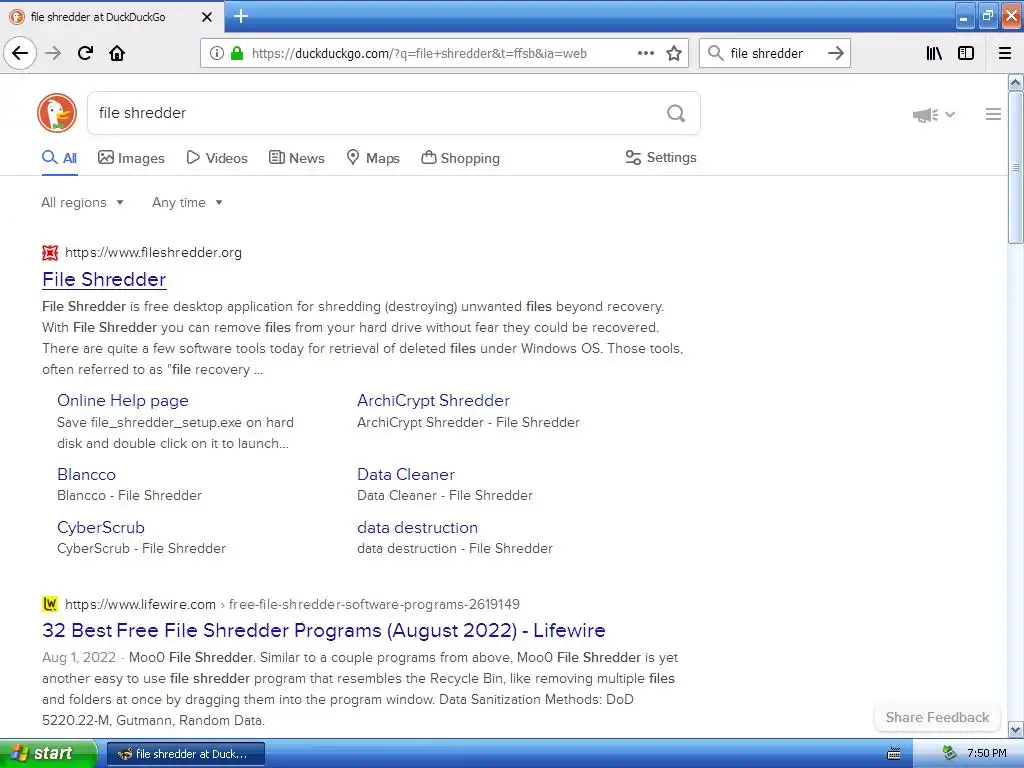Image resolution: width=1024 pixels, height=768 pixels.
Task: Reload the current page
Action: pyautogui.click(x=85, y=53)
